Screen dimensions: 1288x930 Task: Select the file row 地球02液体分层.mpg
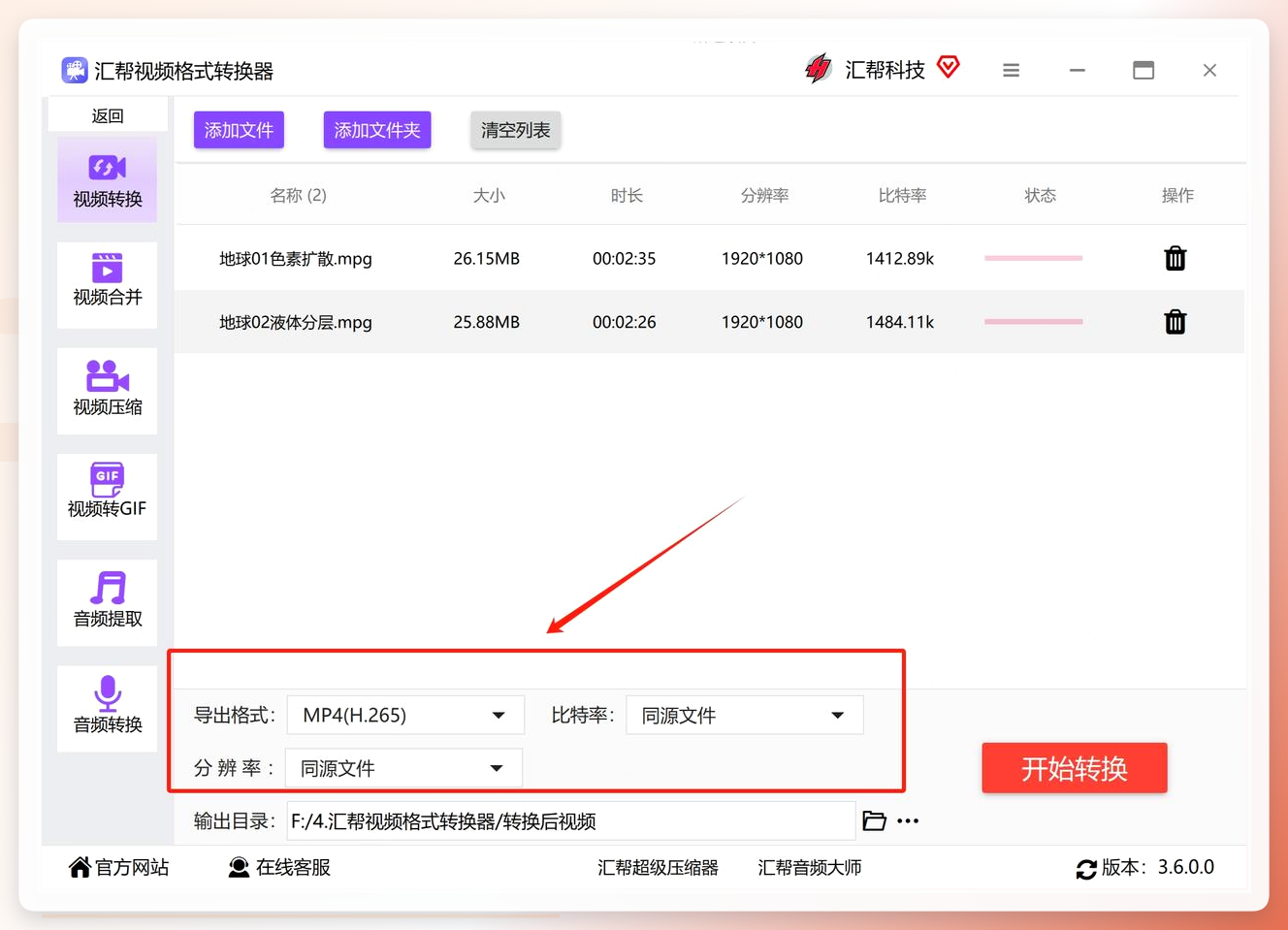click(x=710, y=321)
